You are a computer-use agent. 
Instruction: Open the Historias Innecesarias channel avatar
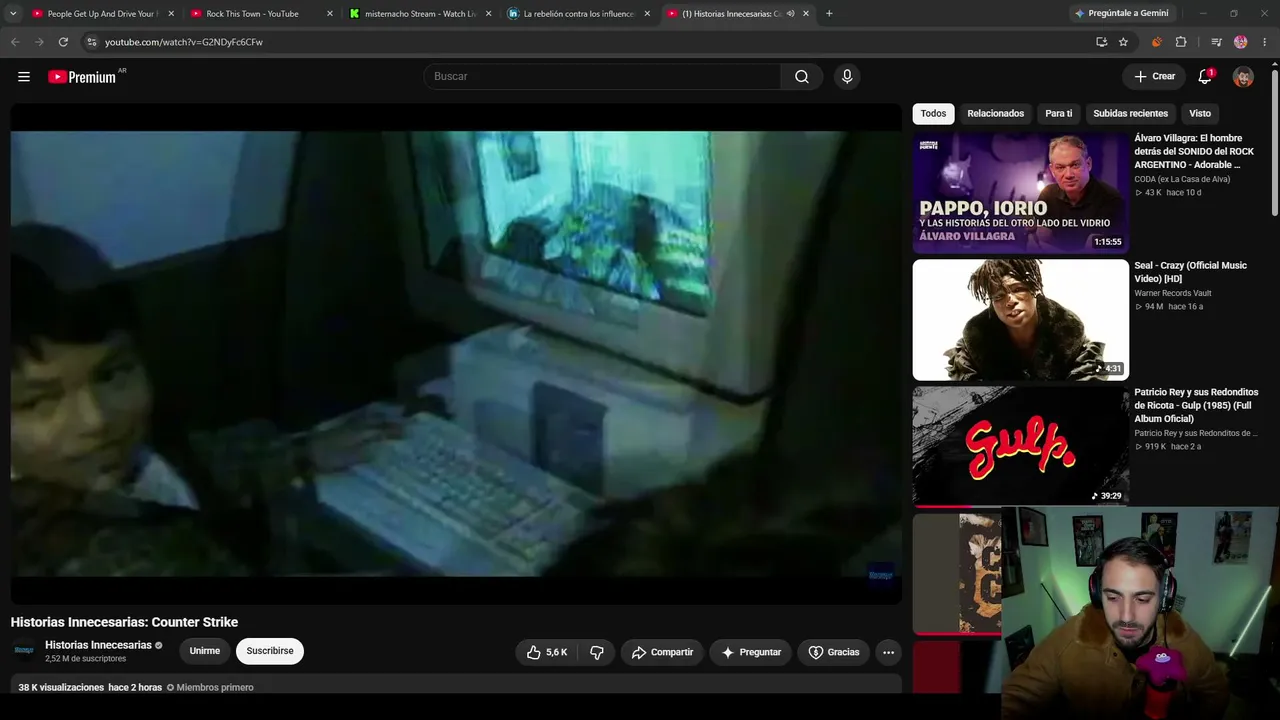pos(25,651)
